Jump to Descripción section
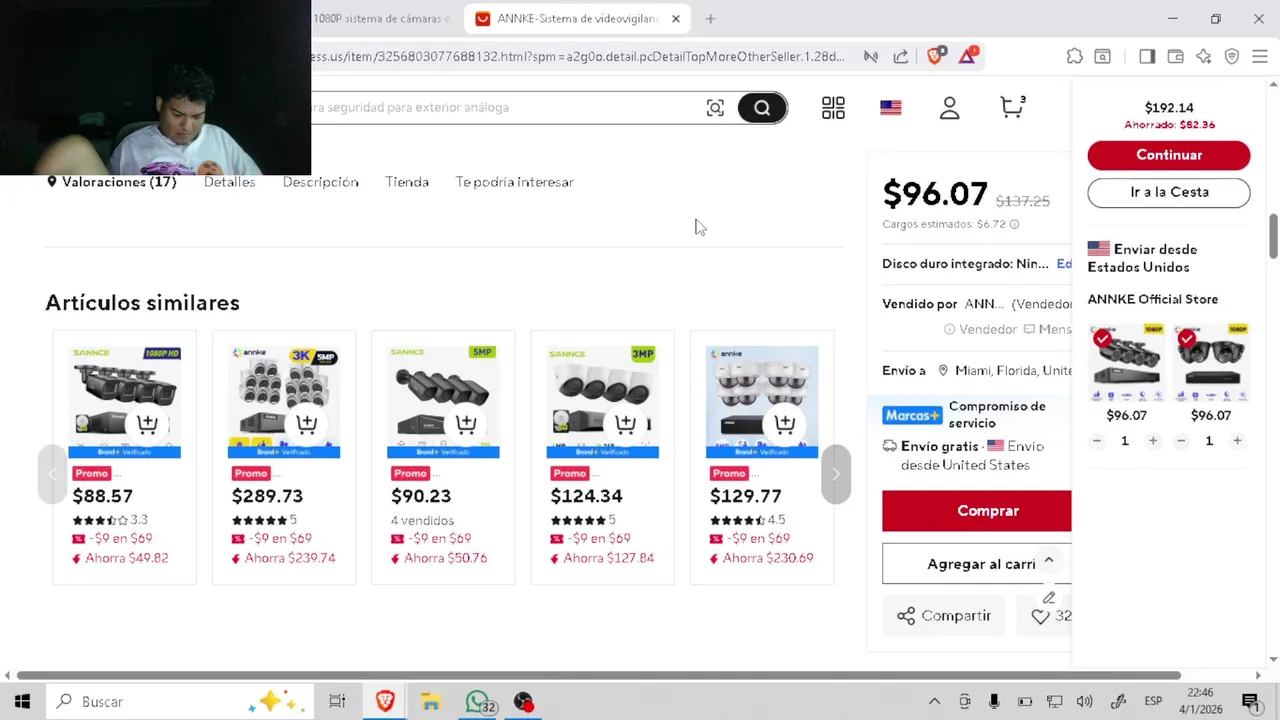Image resolution: width=1280 pixels, height=720 pixels. coord(320,182)
